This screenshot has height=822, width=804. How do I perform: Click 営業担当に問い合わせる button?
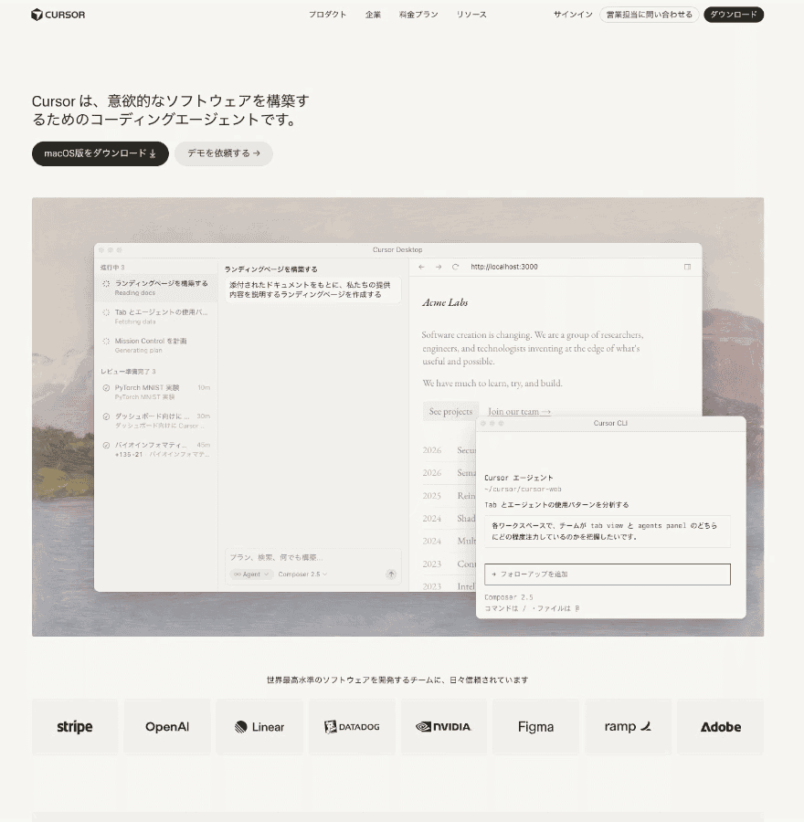pyautogui.click(x=649, y=15)
